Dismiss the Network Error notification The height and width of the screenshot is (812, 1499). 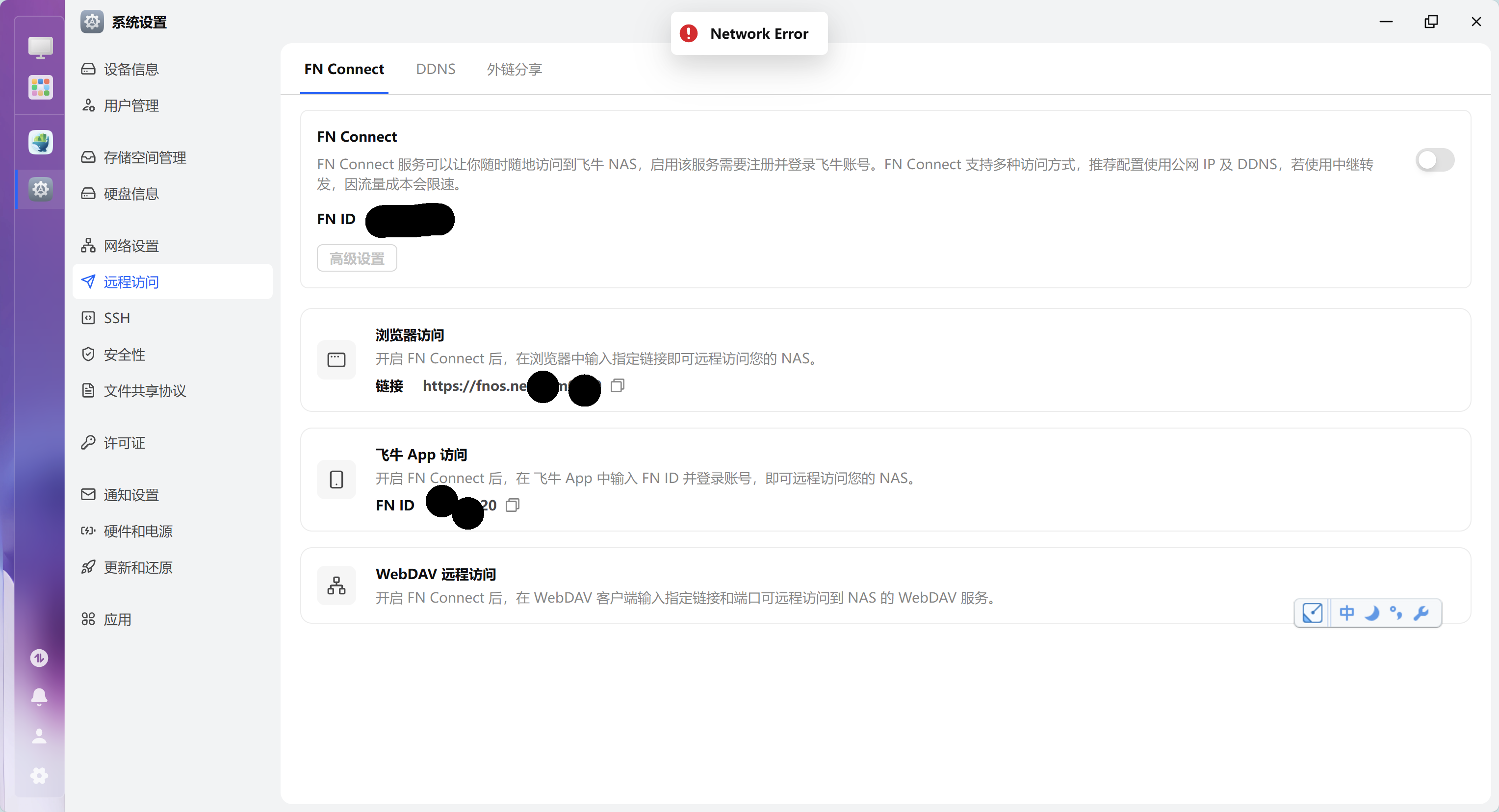[749, 34]
